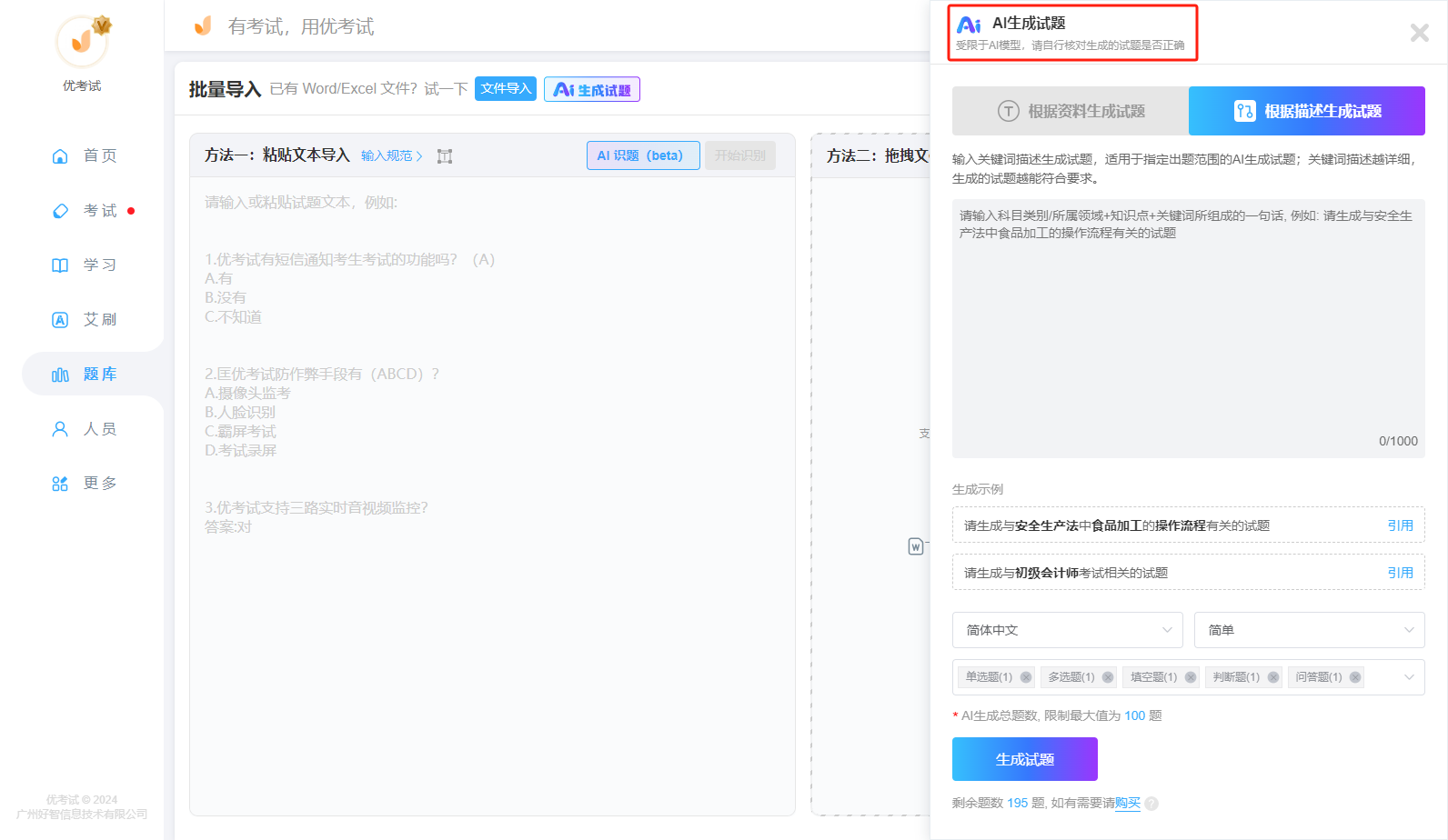Click the AI 生成试题 button in header row
The width and height of the screenshot is (1448, 840).
pyautogui.click(x=592, y=89)
